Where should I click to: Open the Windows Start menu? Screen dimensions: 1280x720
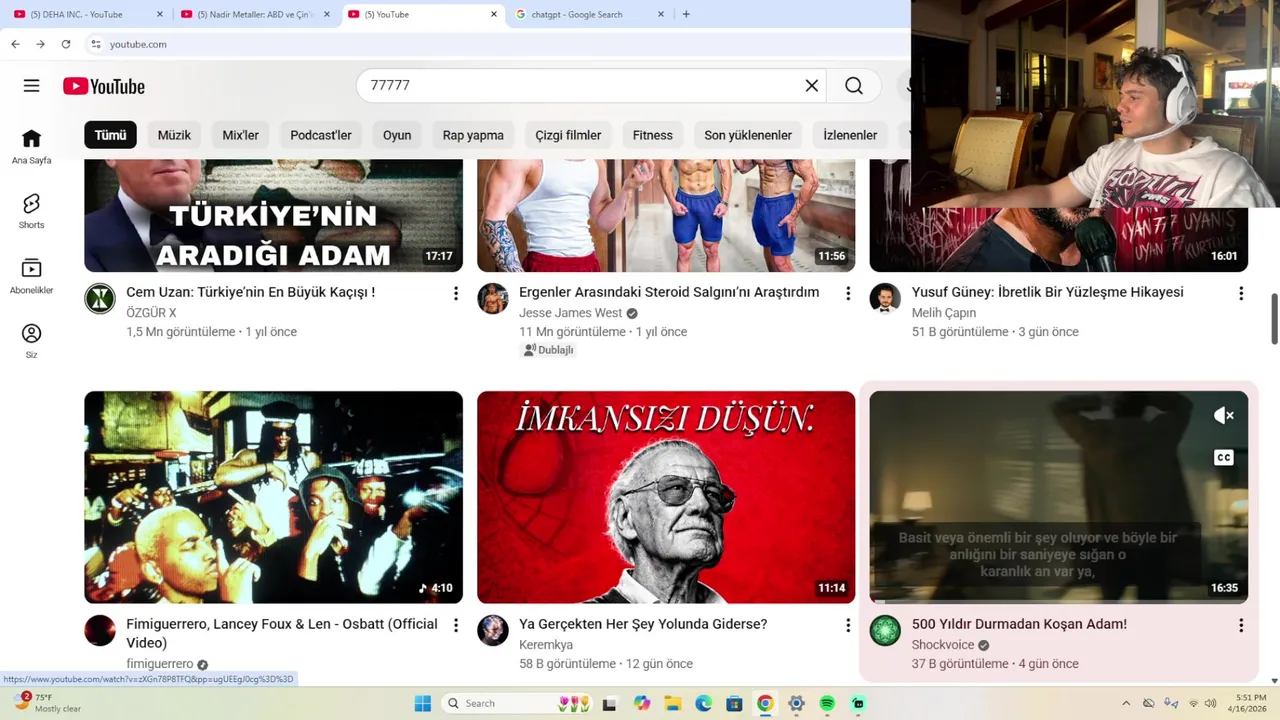(x=423, y=703)
